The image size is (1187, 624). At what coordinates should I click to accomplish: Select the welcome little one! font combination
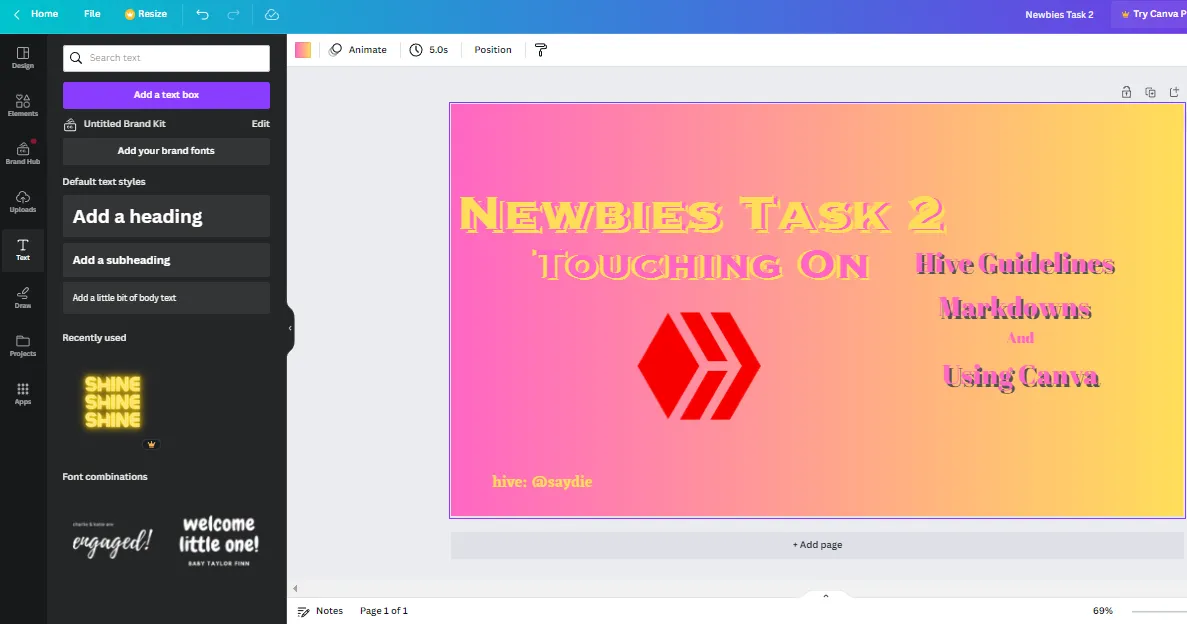pos(219,540)
